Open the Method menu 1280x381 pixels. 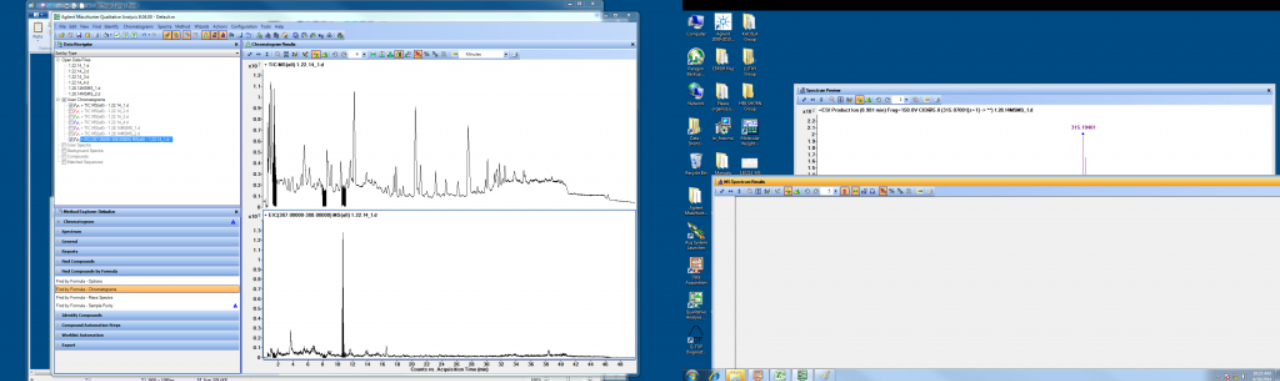tap(182, 26)
